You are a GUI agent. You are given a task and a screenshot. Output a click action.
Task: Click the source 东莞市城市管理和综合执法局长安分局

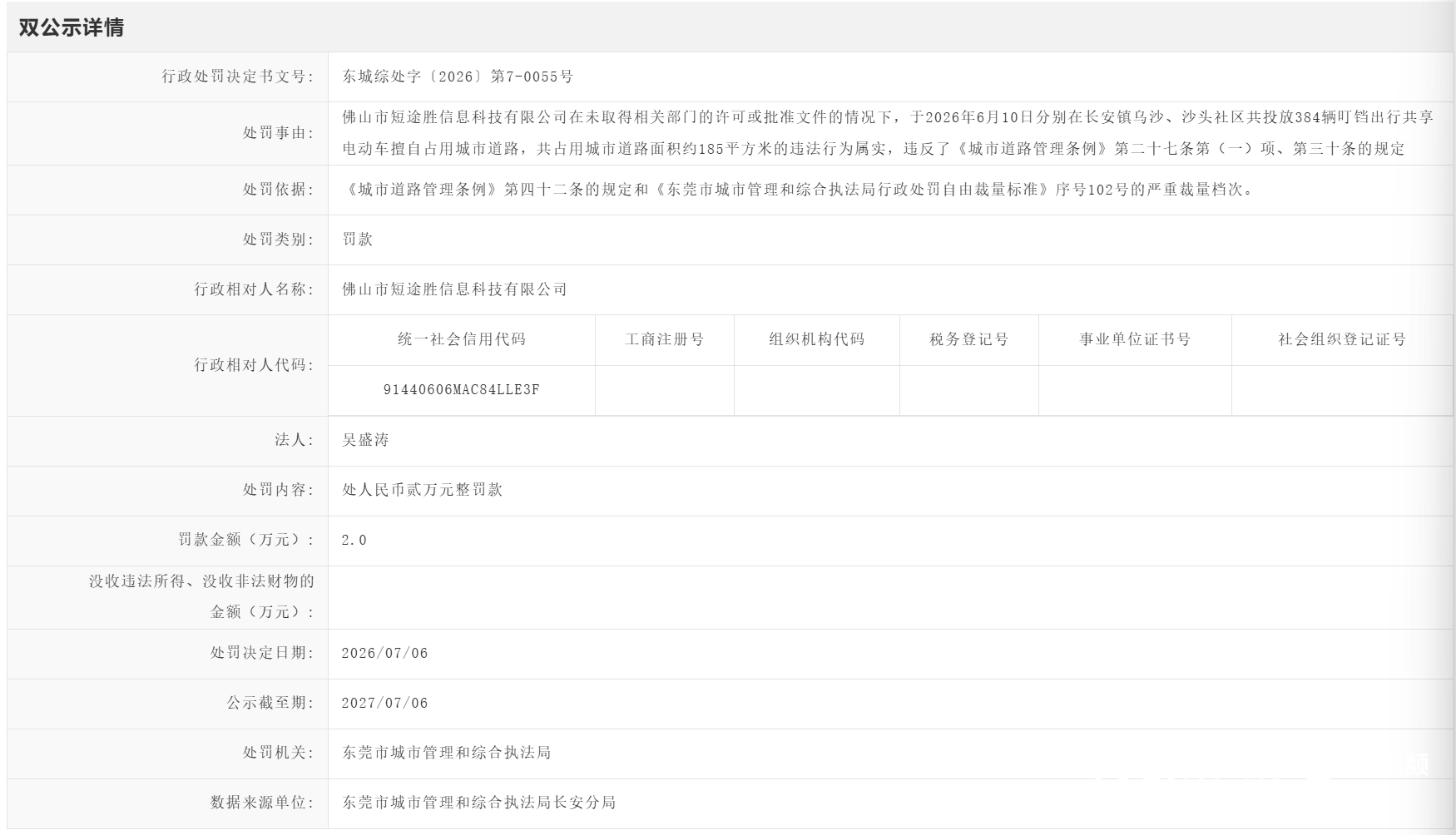[x=479, y=803]
